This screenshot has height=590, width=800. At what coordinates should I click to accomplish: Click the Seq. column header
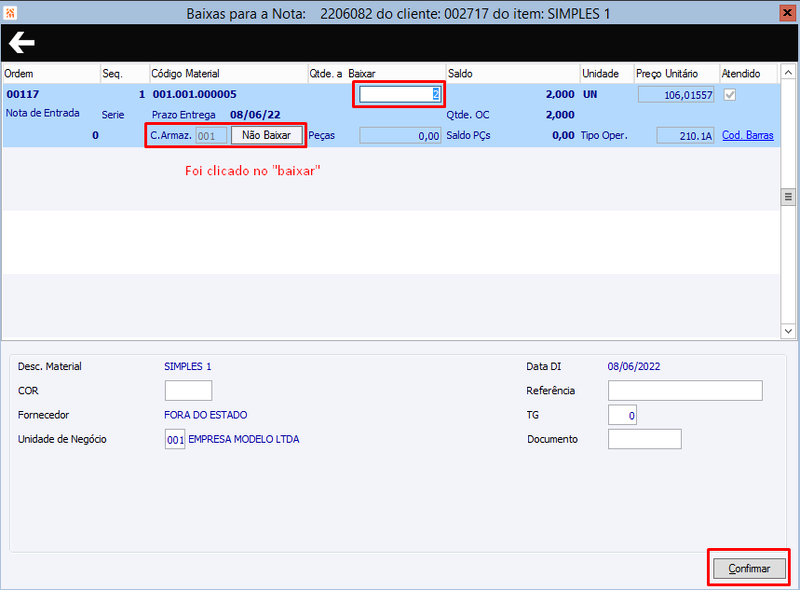point(124,73)
